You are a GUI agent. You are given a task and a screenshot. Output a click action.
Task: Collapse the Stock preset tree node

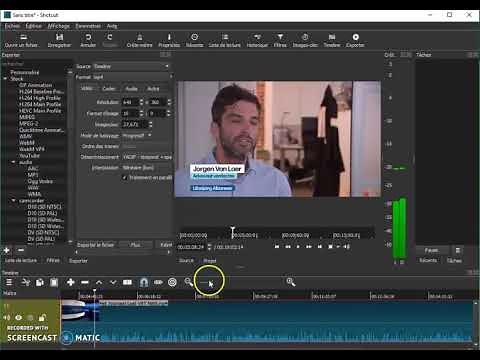5,79
